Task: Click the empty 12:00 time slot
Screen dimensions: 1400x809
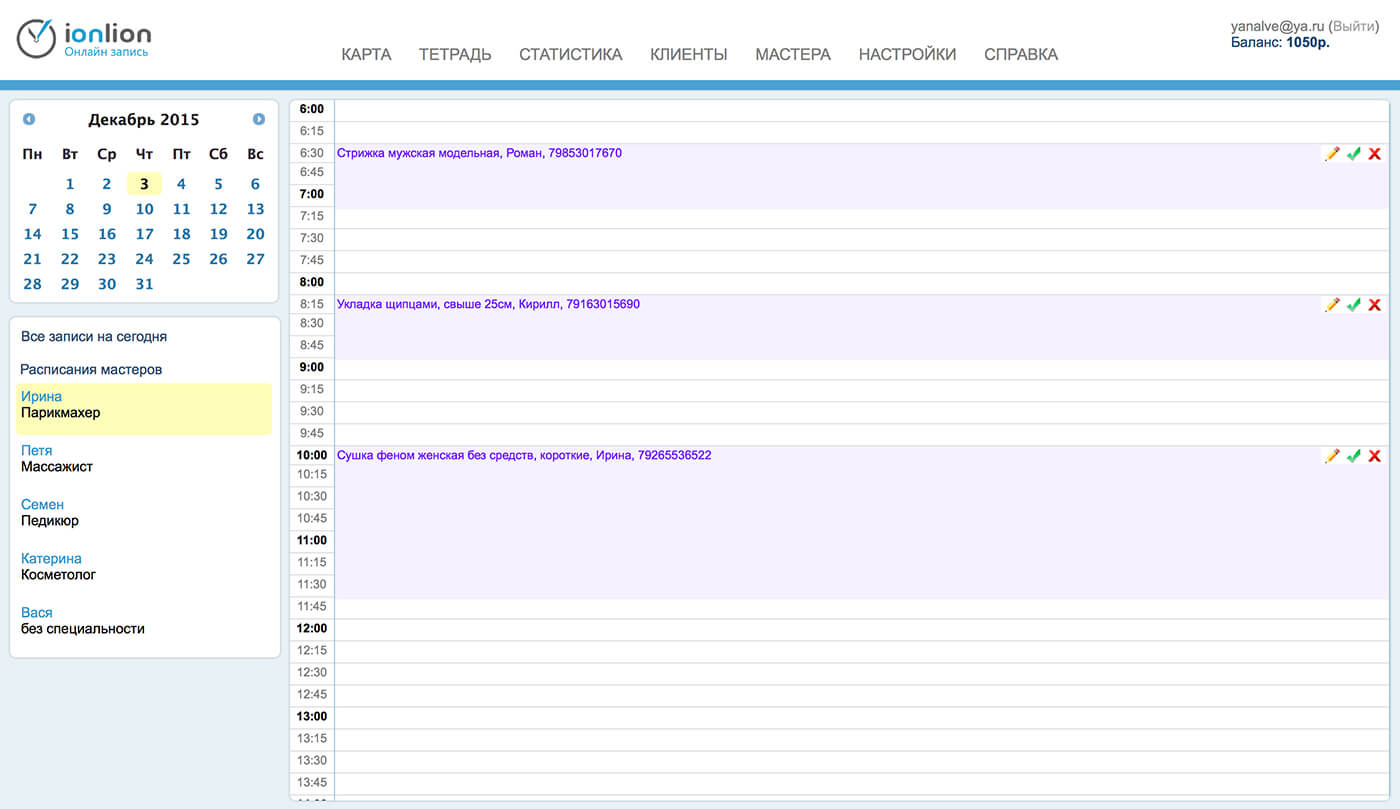Action: coord(860,629)
